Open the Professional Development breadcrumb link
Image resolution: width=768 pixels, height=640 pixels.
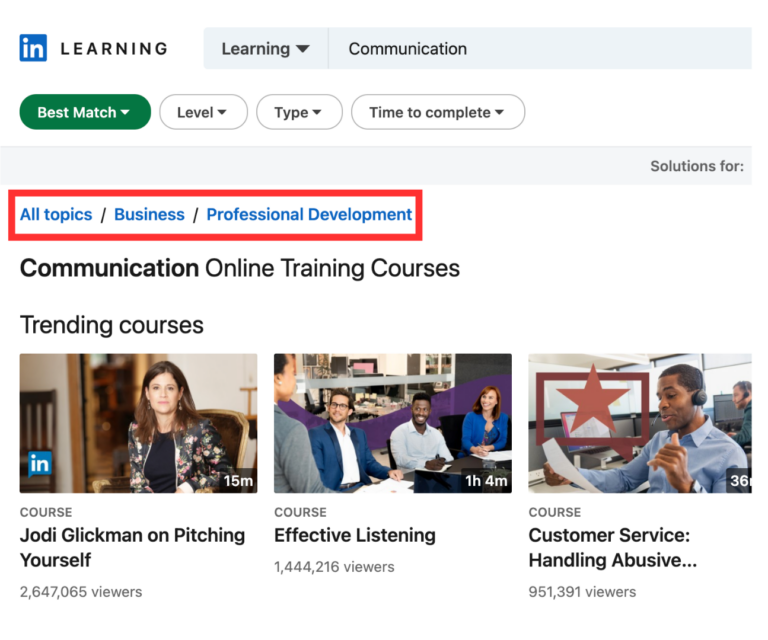pos(309,214)
